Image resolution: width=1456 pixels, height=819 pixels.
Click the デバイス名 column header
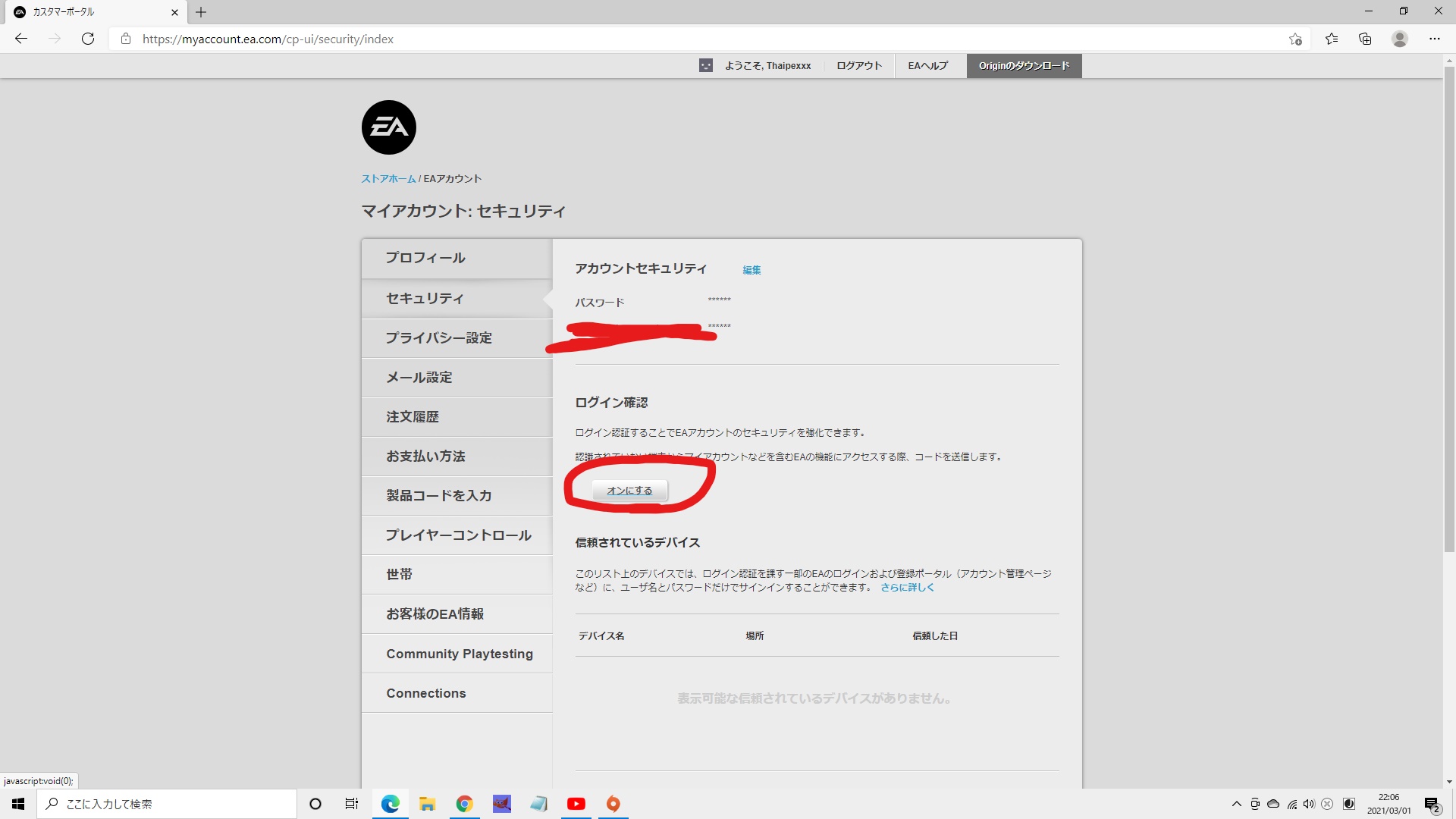[x=601, y=636]
